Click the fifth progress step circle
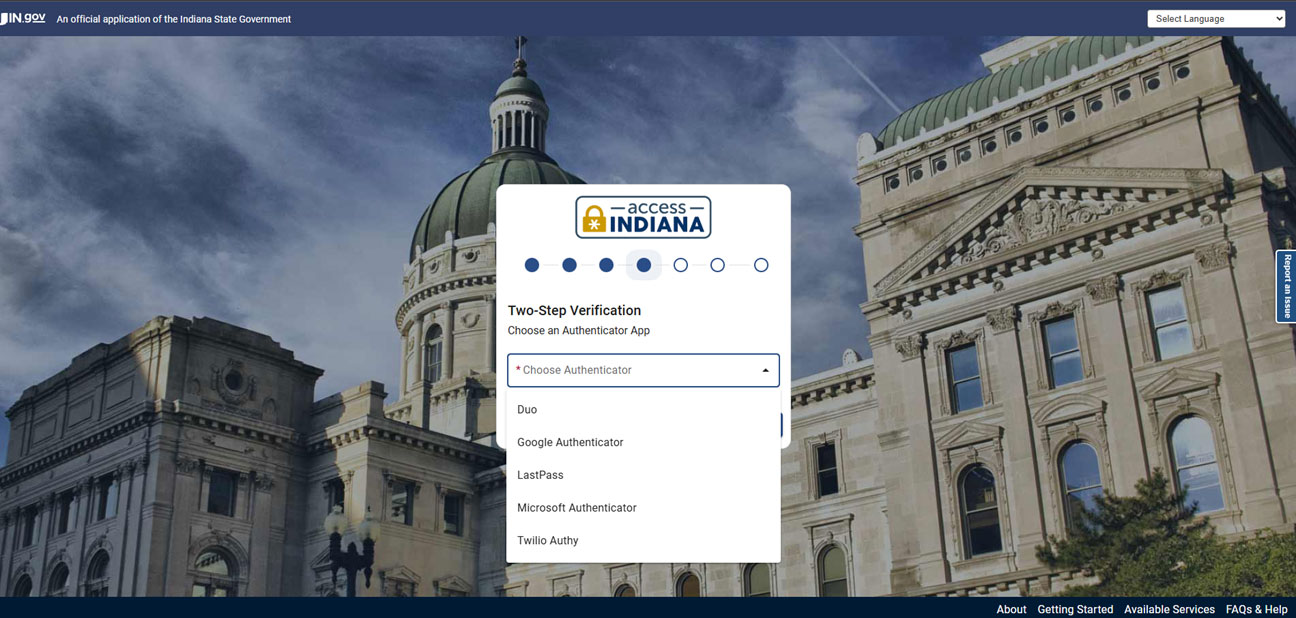The image size is (1296, 618). (681, 265)
